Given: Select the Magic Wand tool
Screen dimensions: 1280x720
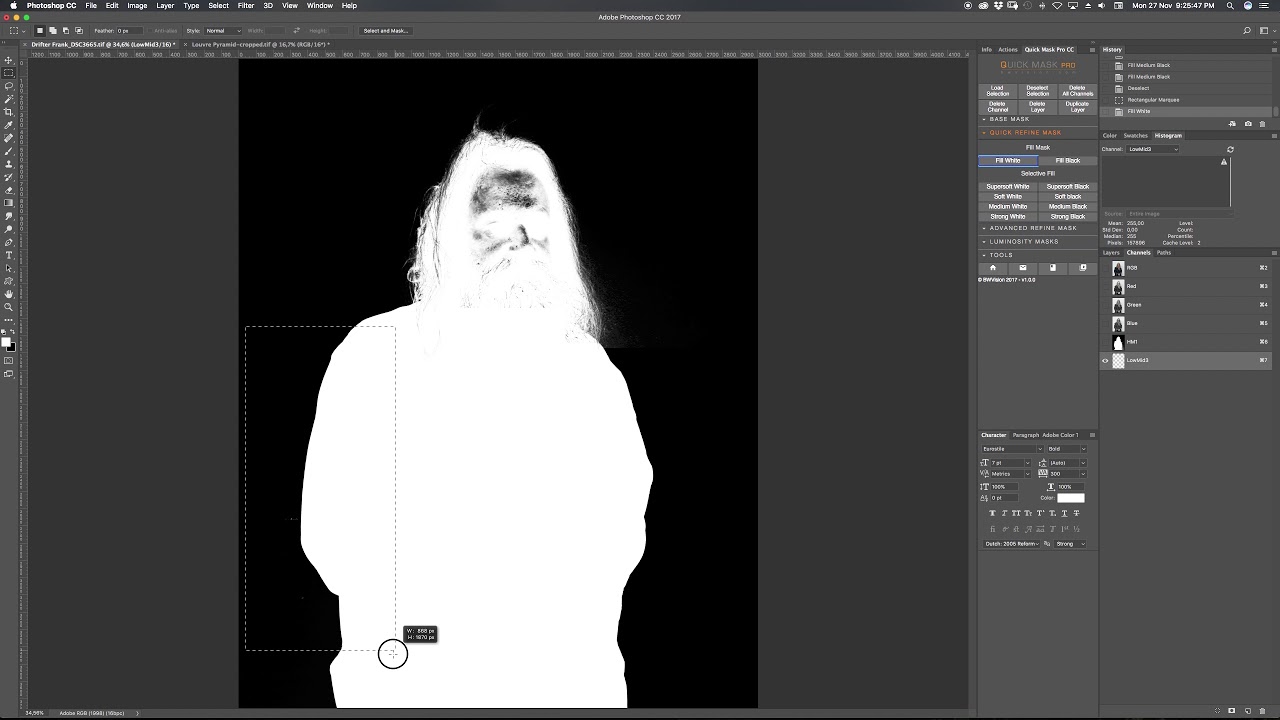Looking at the screenshot, I should 9,99.
